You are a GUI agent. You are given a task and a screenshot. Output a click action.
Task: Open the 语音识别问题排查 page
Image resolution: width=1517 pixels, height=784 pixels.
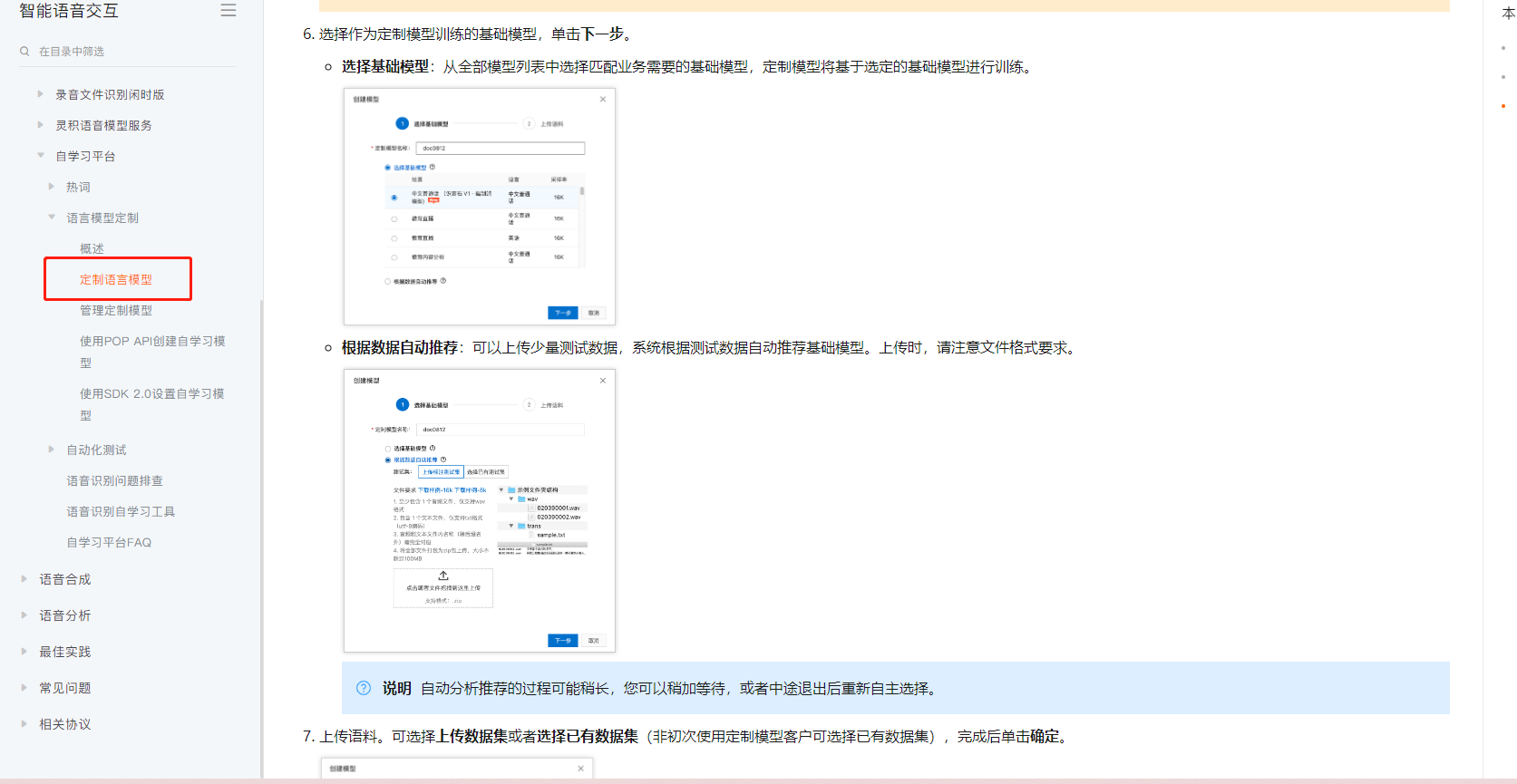pyautogui.click(x=115, y=480)
